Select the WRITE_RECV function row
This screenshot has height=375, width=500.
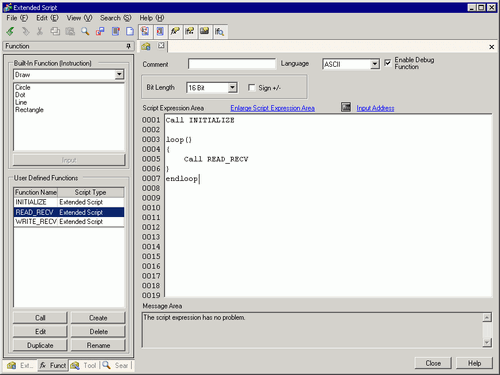click(x=69, y=222)
